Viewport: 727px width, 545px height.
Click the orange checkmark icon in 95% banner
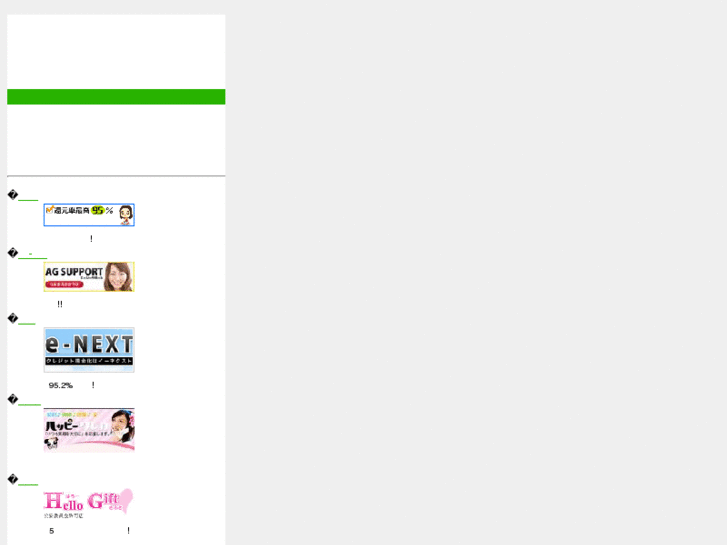pyautogui.click(x=50, y=210)
